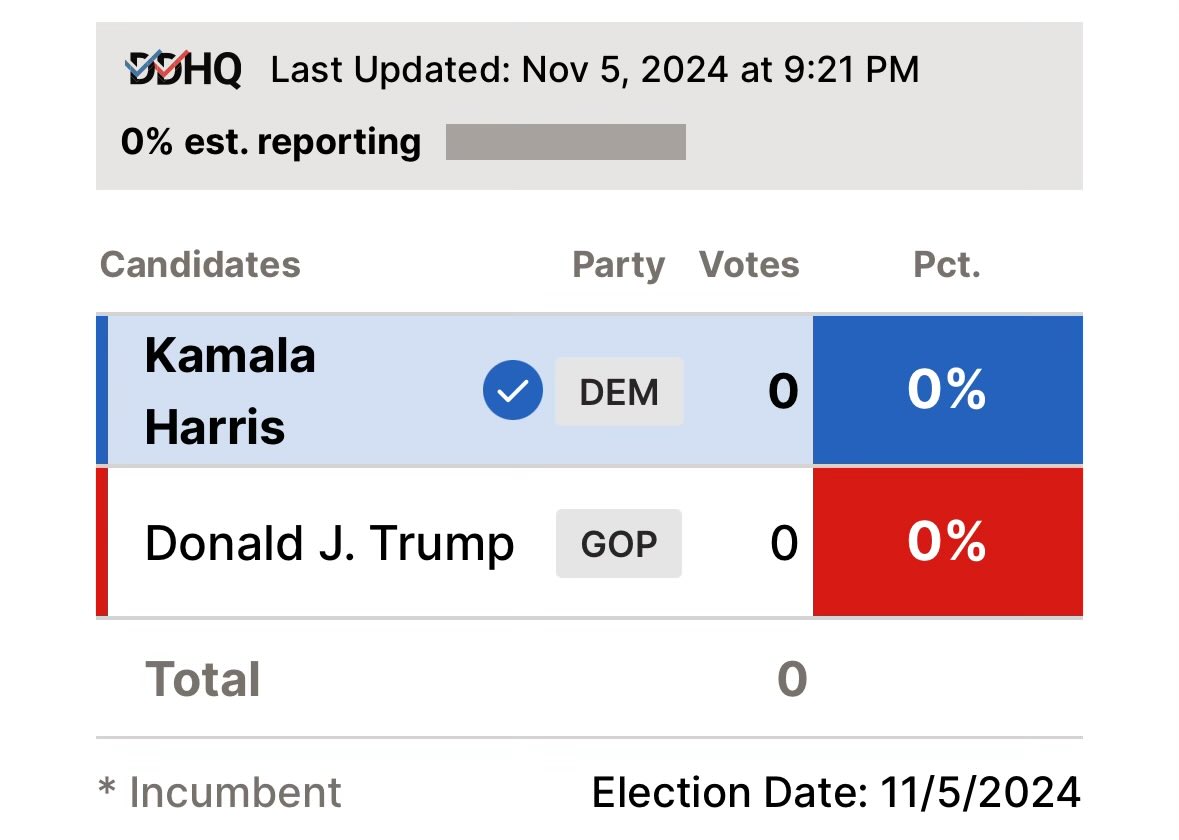Click the blue winner checkmark icon
1179x840 pixels.
tap(512, 391)
